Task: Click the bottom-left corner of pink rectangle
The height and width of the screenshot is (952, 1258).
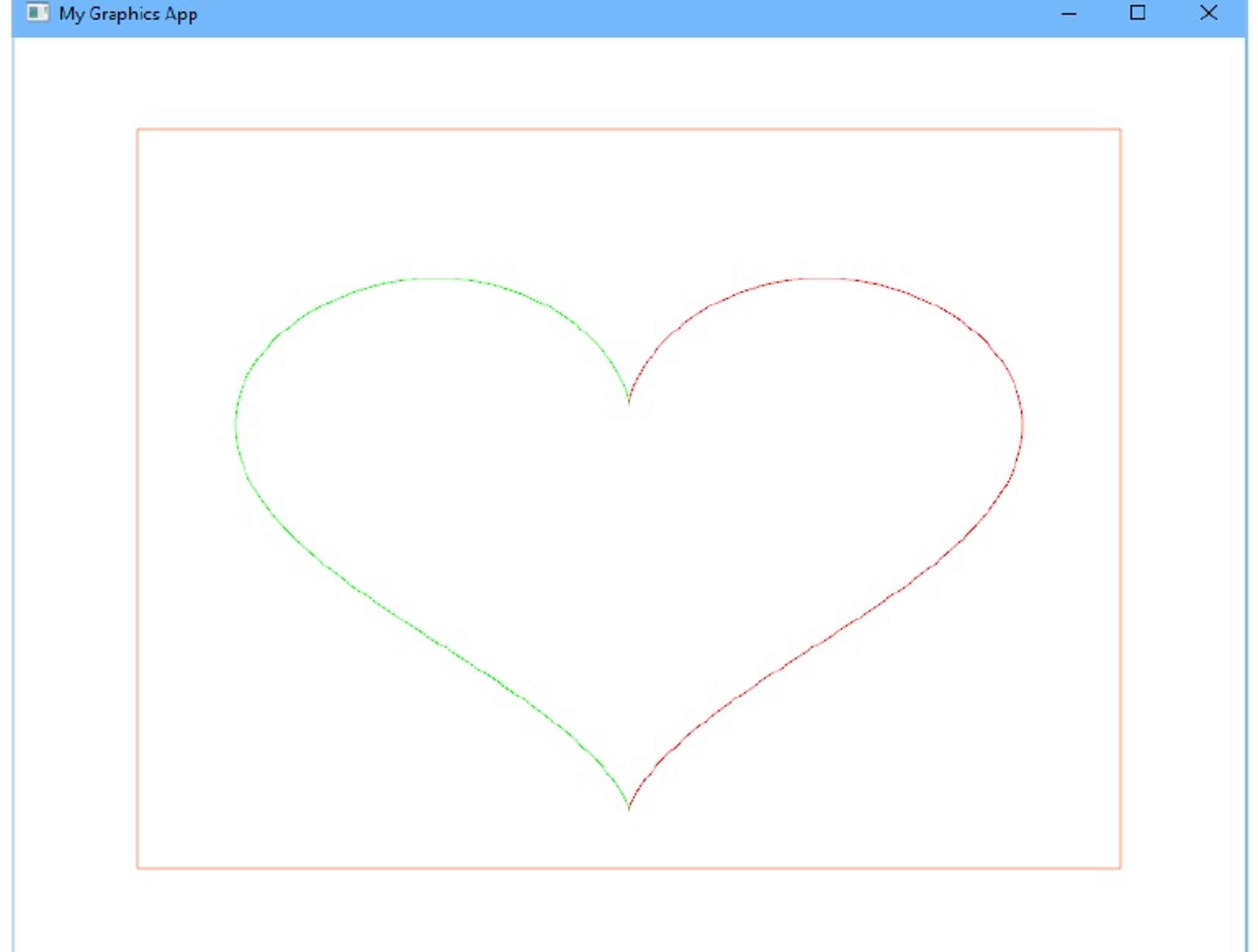Action: (x=138, y=868)
